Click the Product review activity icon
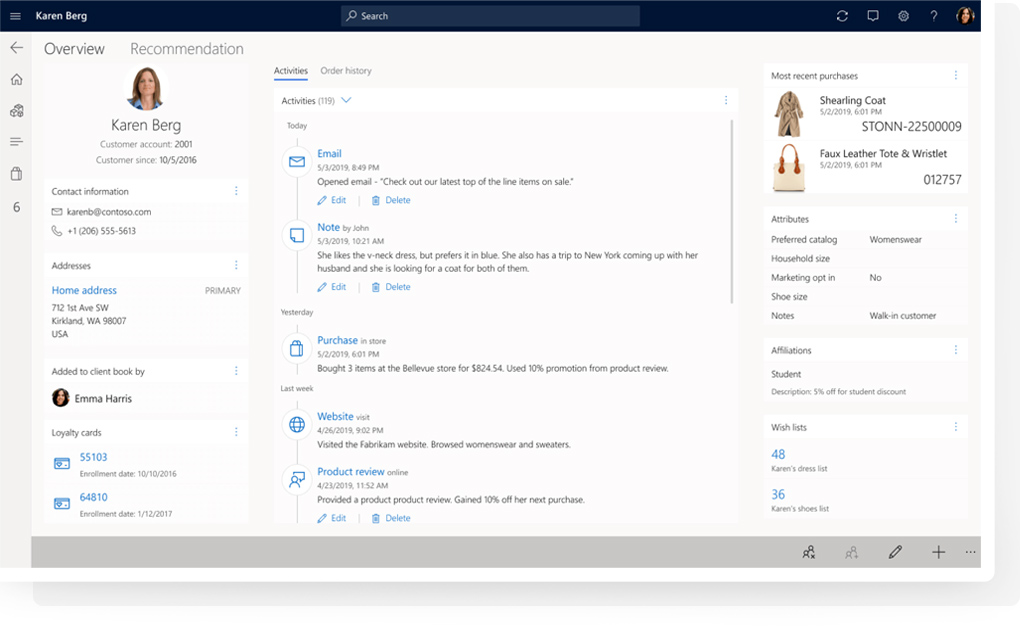1020x632 pixels. tap(297, 480)
